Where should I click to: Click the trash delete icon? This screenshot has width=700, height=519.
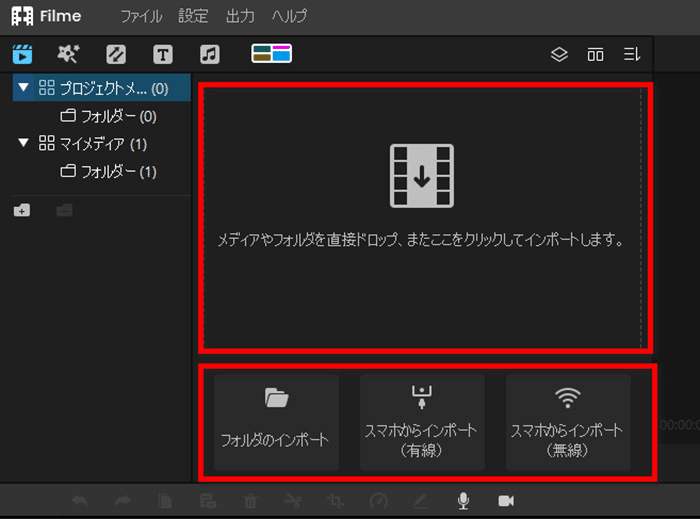[x=250, y=501]
